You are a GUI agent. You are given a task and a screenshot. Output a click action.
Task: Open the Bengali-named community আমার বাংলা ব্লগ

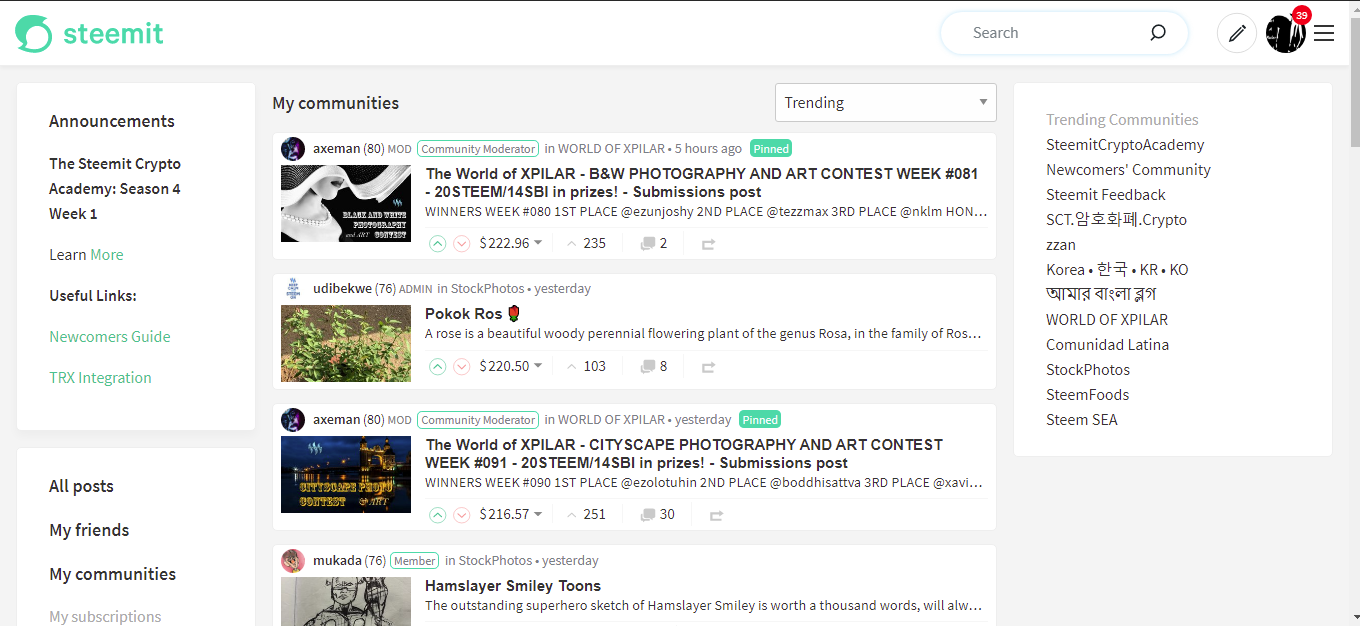tap(1101, 294)
